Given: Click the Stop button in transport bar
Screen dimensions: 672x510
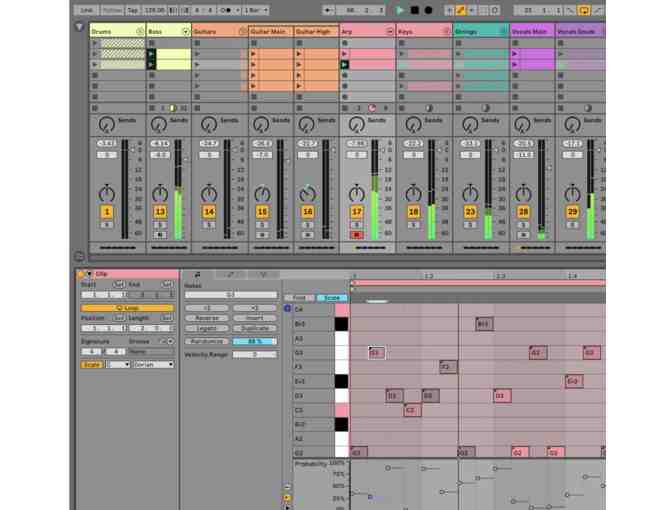Looking at the screenshot, I should [414, 10].
